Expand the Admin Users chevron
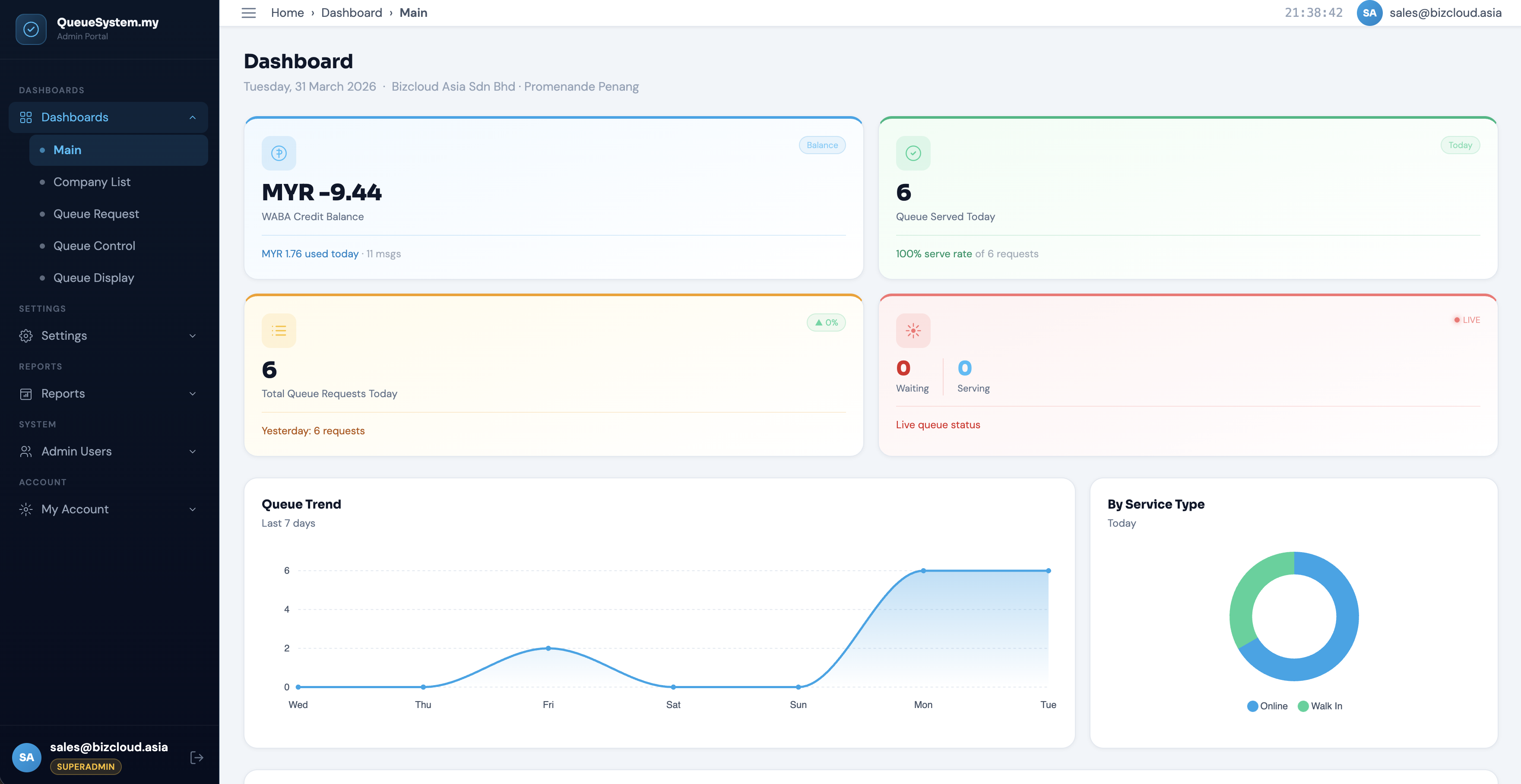1521x784 pixels. (x=193, y=452)
